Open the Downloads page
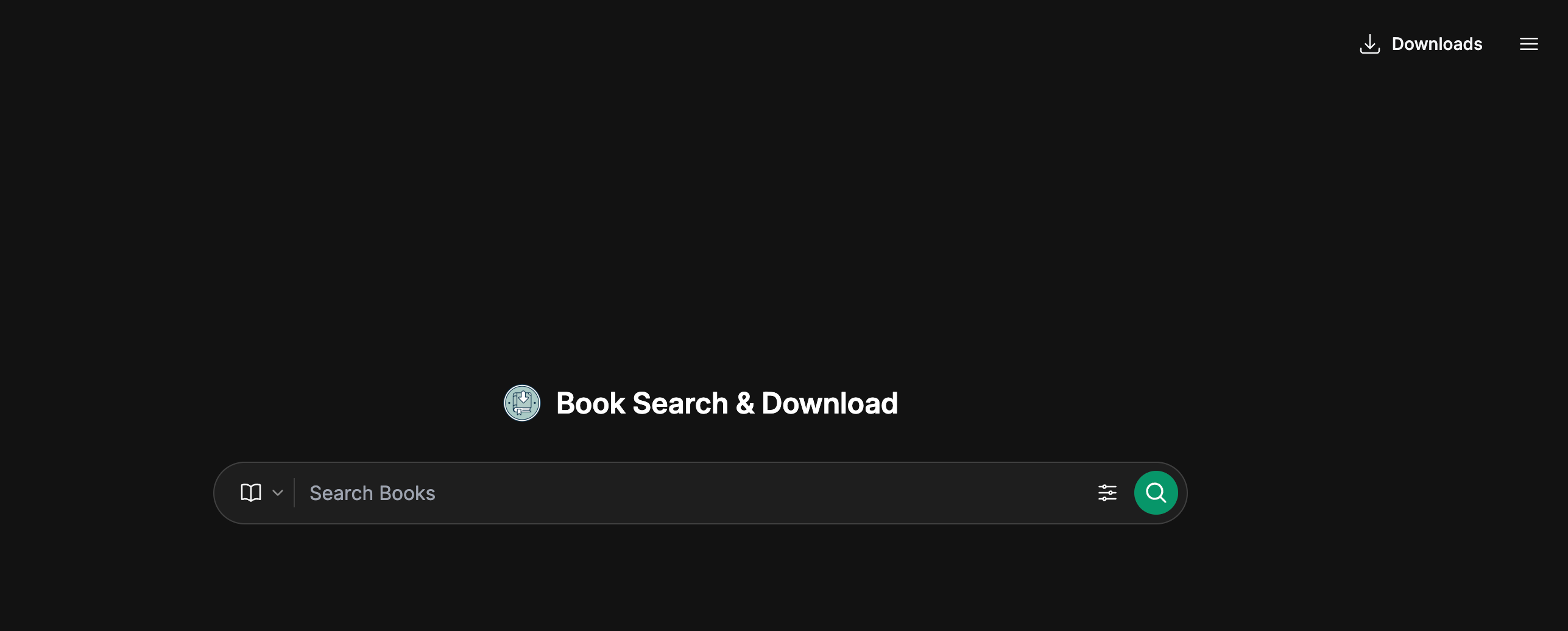 tap(1421, 44)
